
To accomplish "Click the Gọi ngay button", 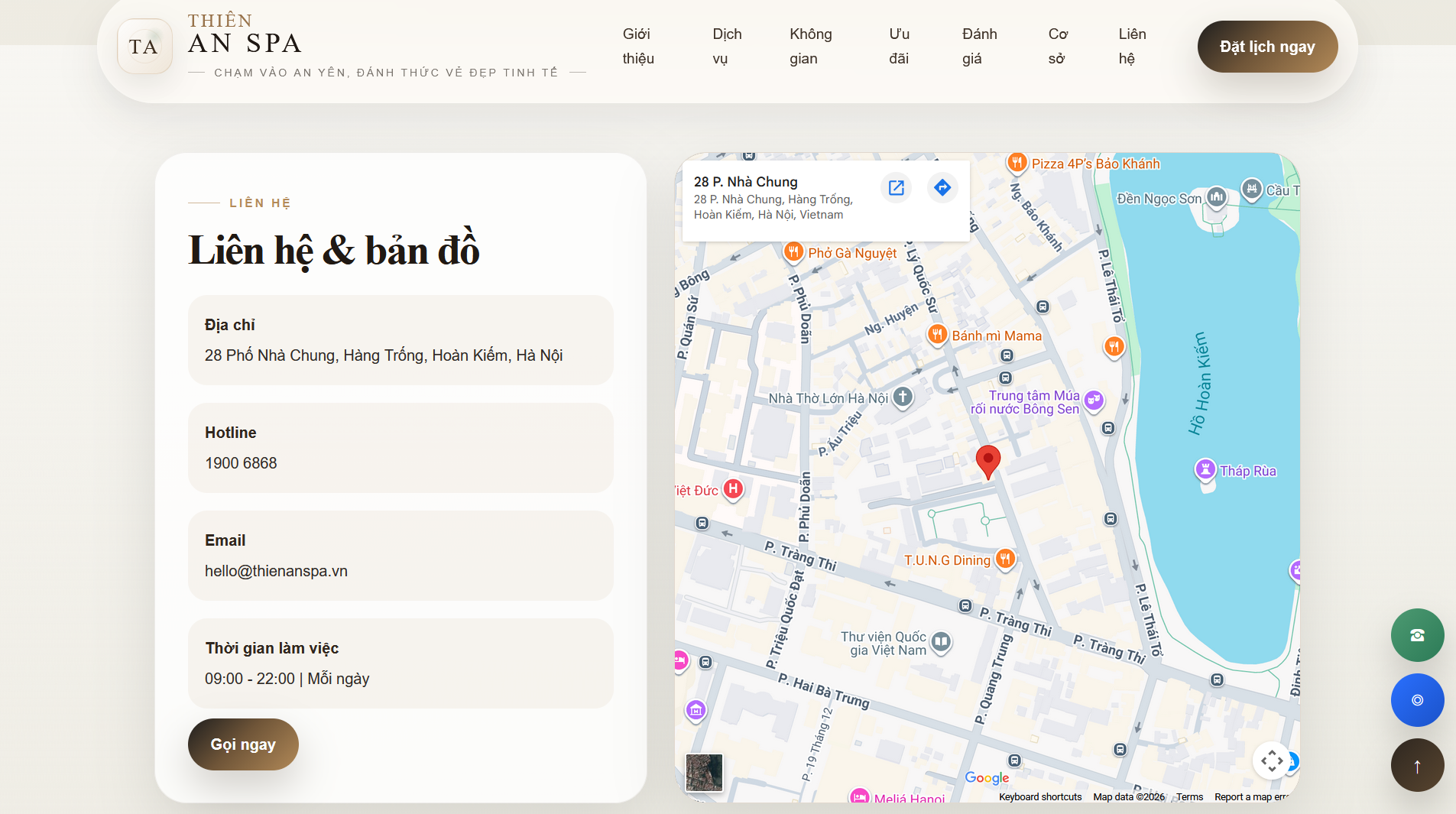I will click(243, 744).
